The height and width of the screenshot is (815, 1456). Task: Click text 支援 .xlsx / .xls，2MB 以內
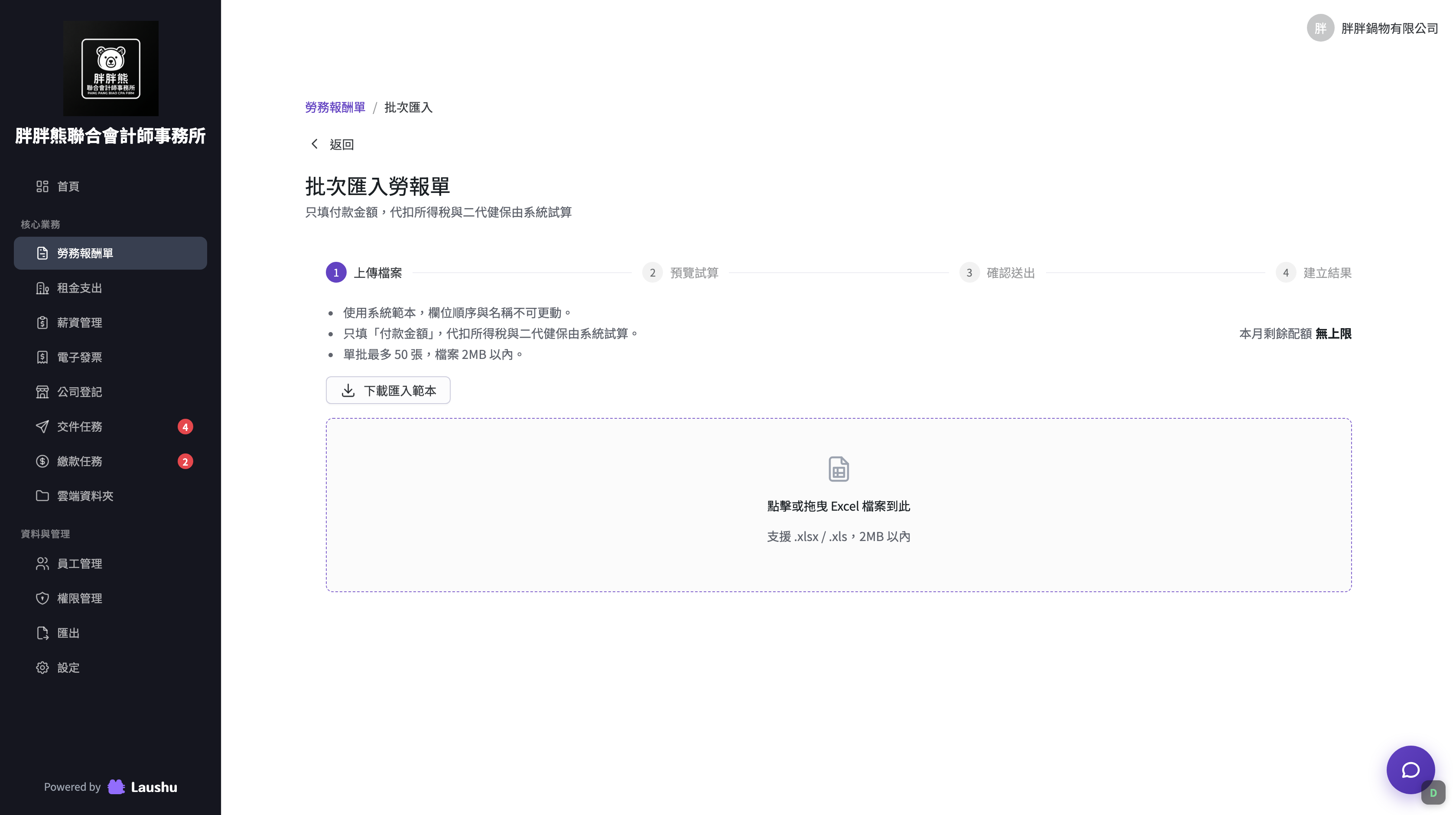(x=838, y=536)
